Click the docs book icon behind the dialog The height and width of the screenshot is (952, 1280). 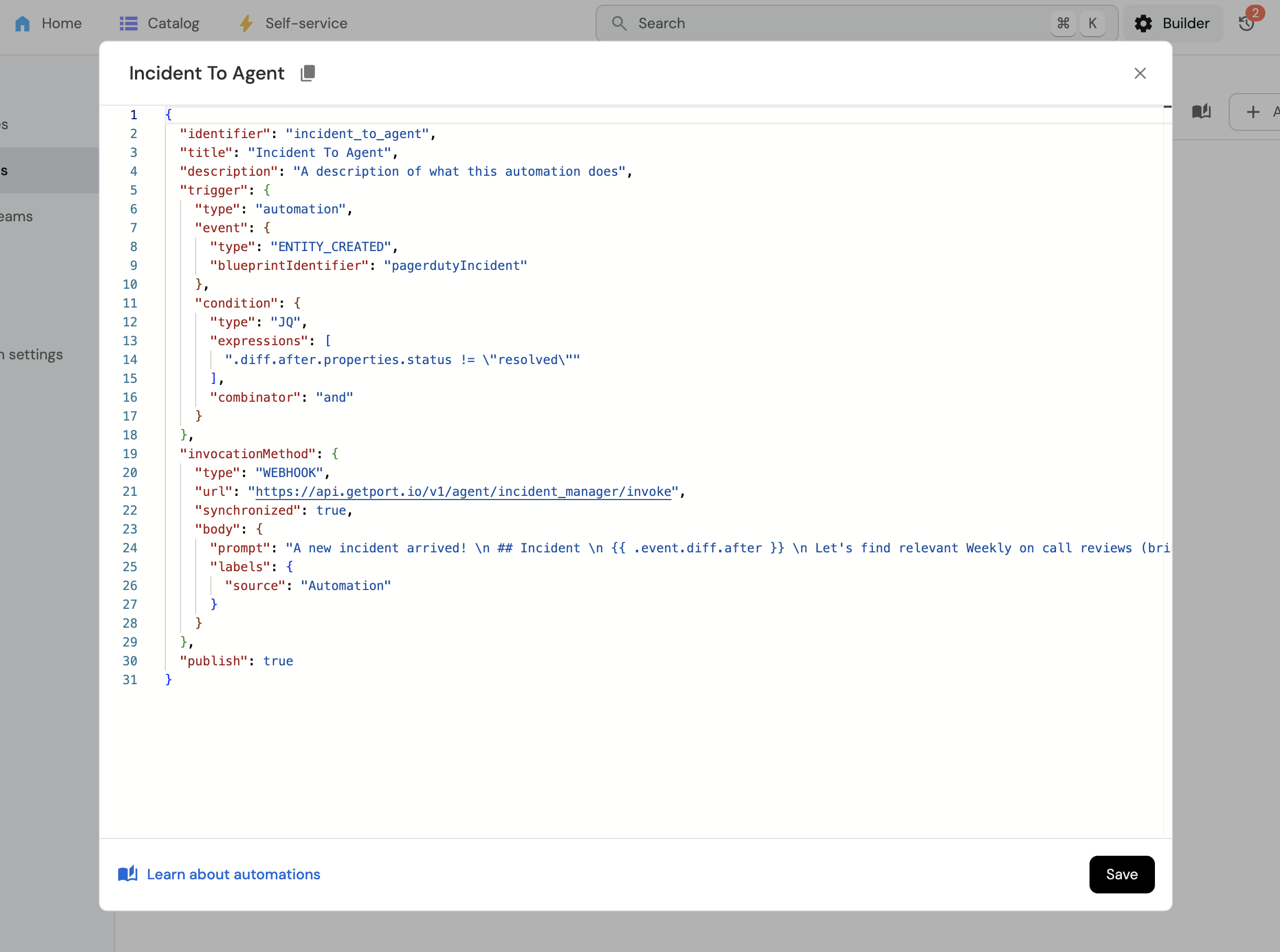(x=1201, y=111)
